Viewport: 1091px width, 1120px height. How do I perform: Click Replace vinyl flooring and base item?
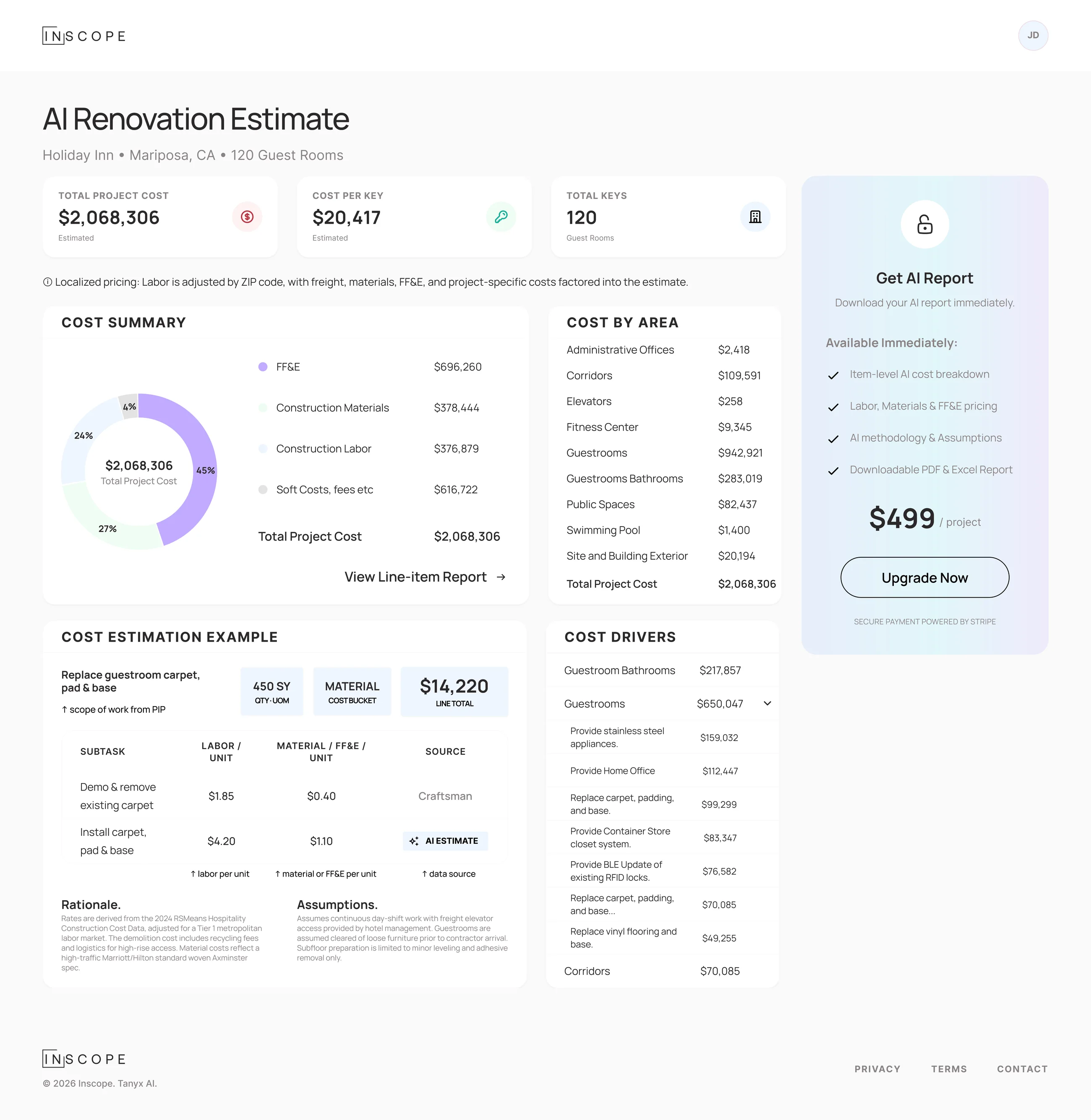tap(663, 938)
